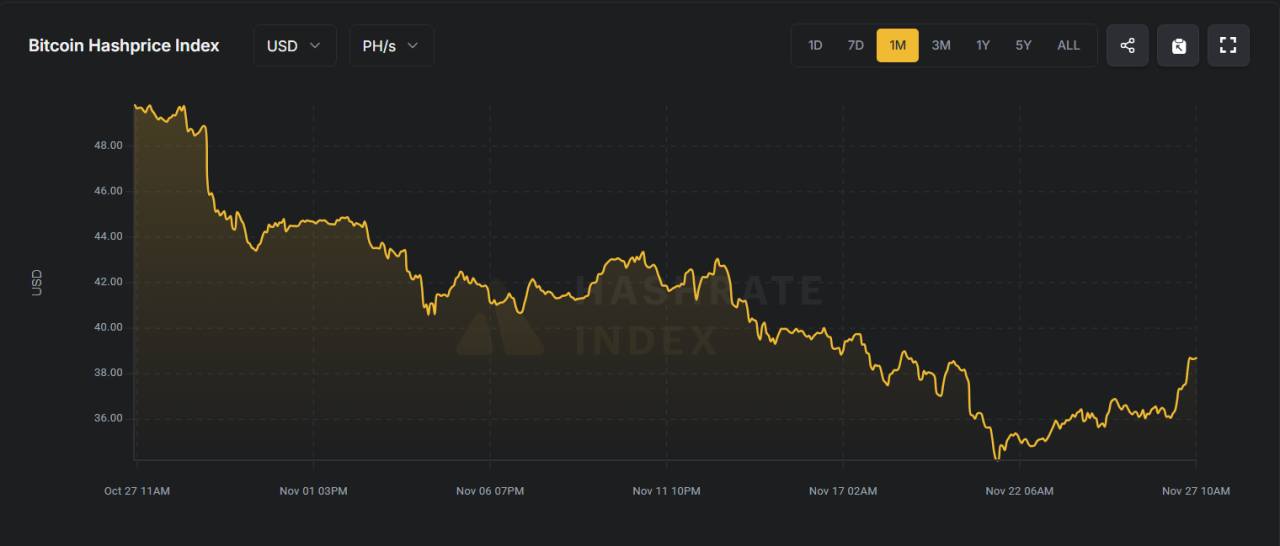
Task: Click the Oct 27 11AM axis label
Action: click(x=136, y=491)
